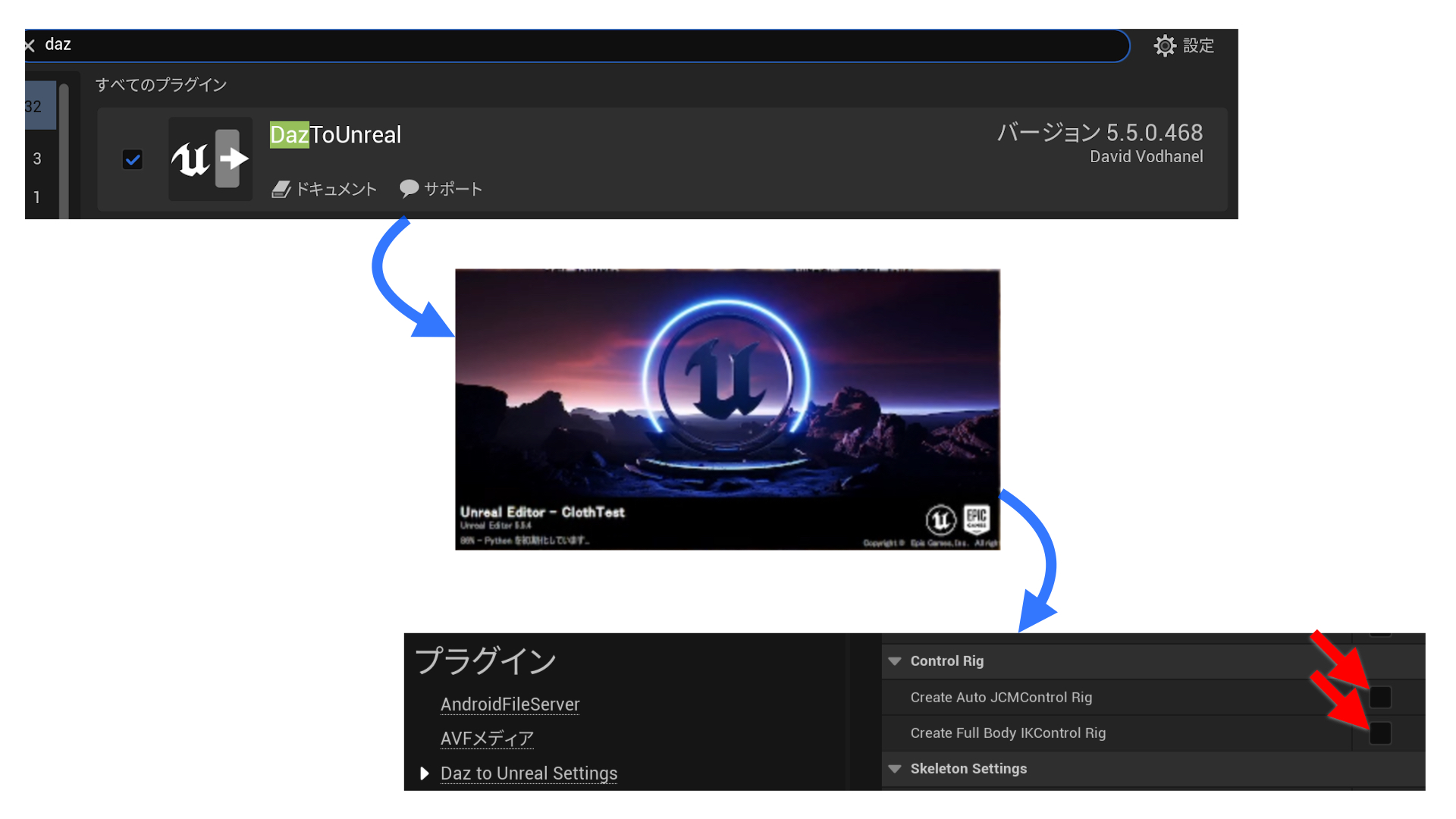Expand the arrow beside Daz to Unreal Settings

[425, 773]
